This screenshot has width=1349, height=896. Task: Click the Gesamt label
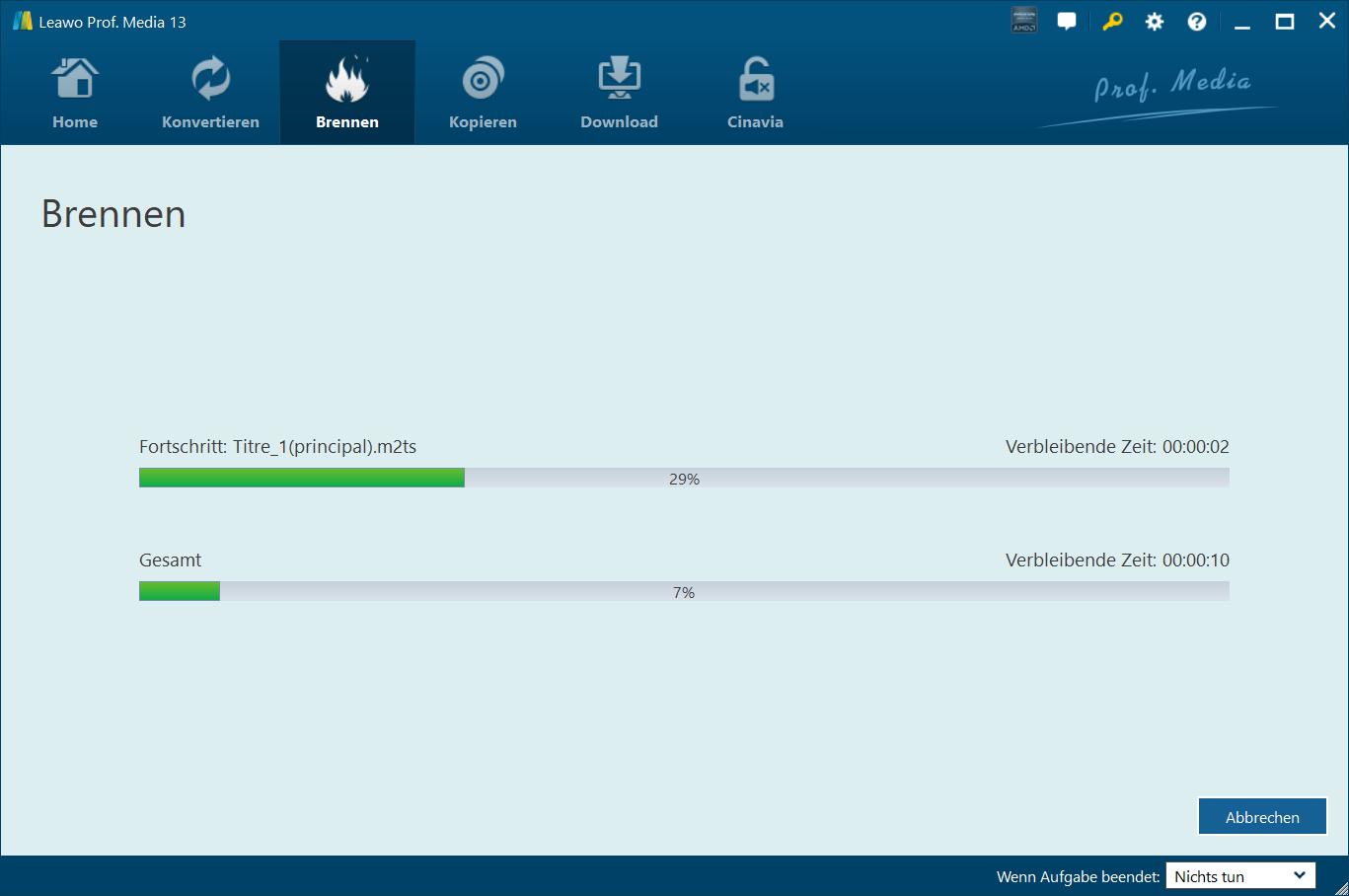point(170,560)
